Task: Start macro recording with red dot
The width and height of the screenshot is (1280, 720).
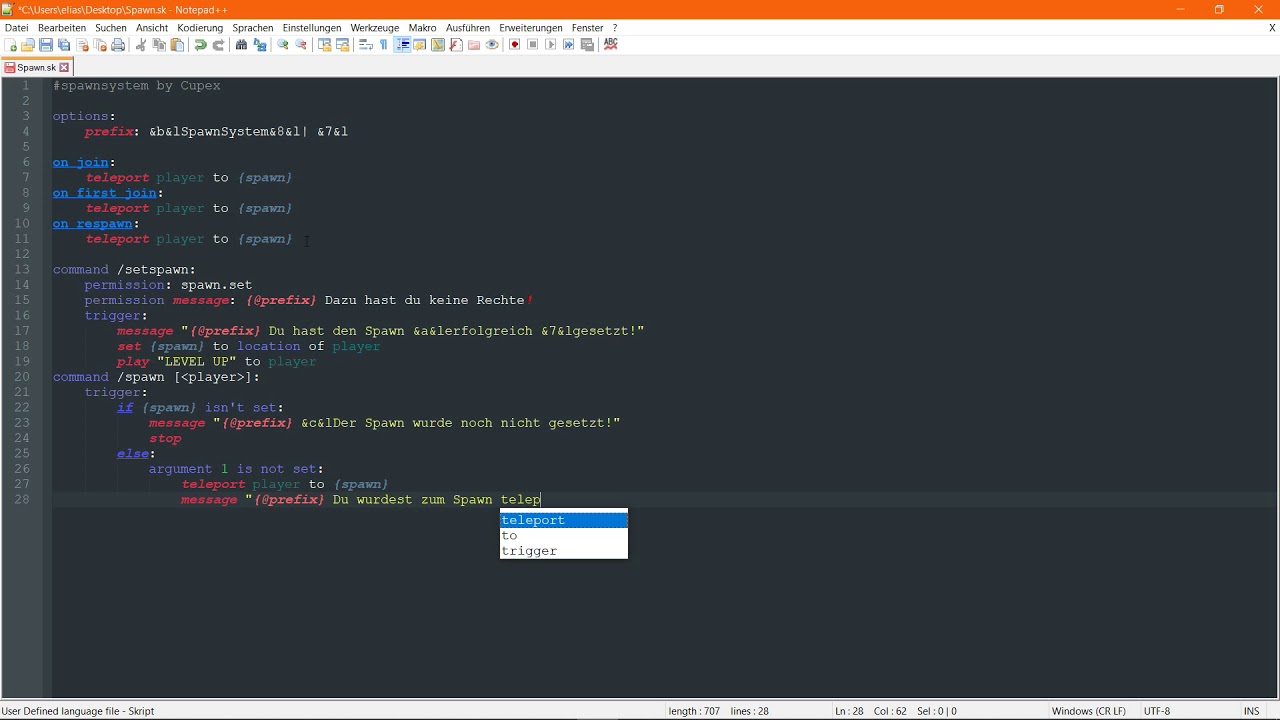Action: click(515, 45)
